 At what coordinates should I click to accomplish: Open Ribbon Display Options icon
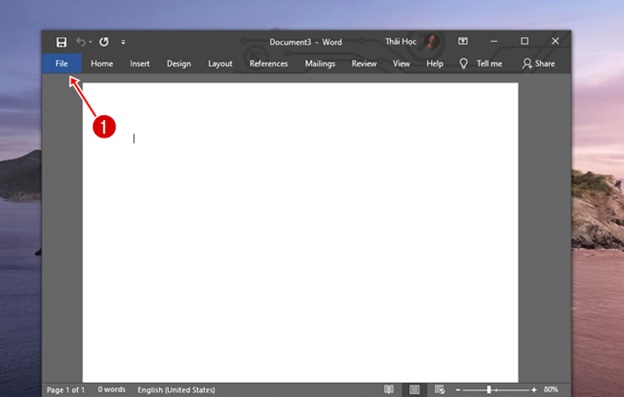pyautogui.click(x=463, y=41)
